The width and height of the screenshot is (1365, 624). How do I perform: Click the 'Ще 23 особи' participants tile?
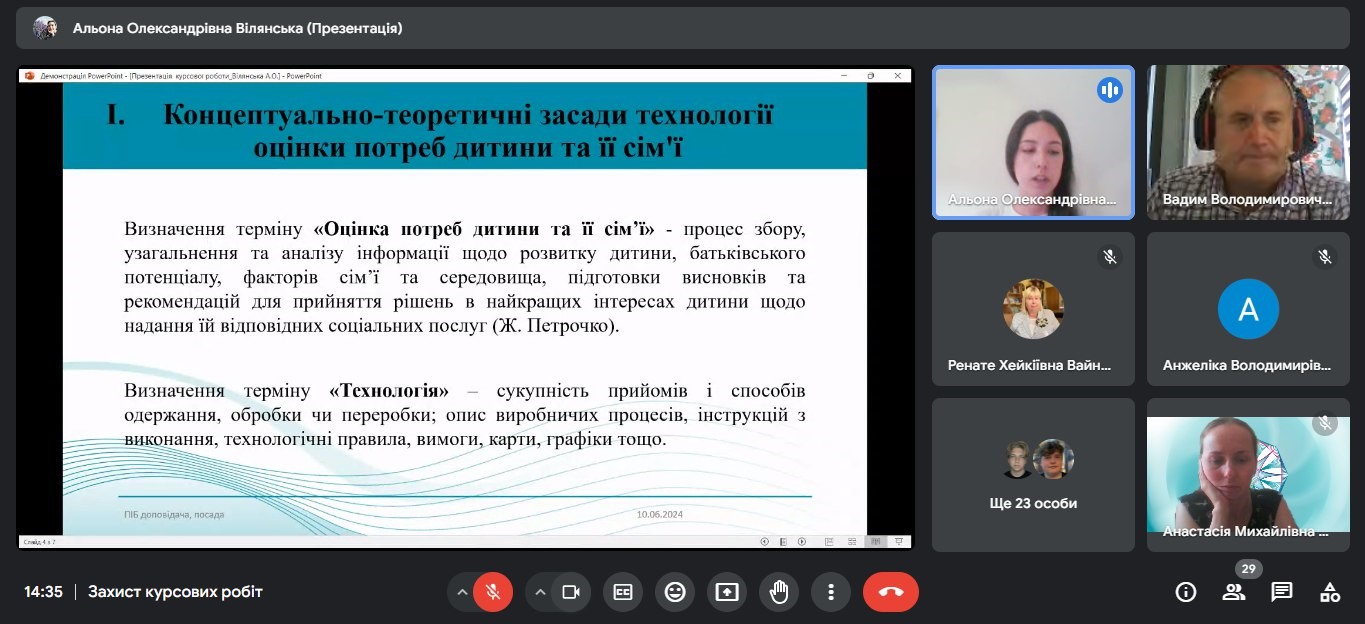coord(1033,475)
